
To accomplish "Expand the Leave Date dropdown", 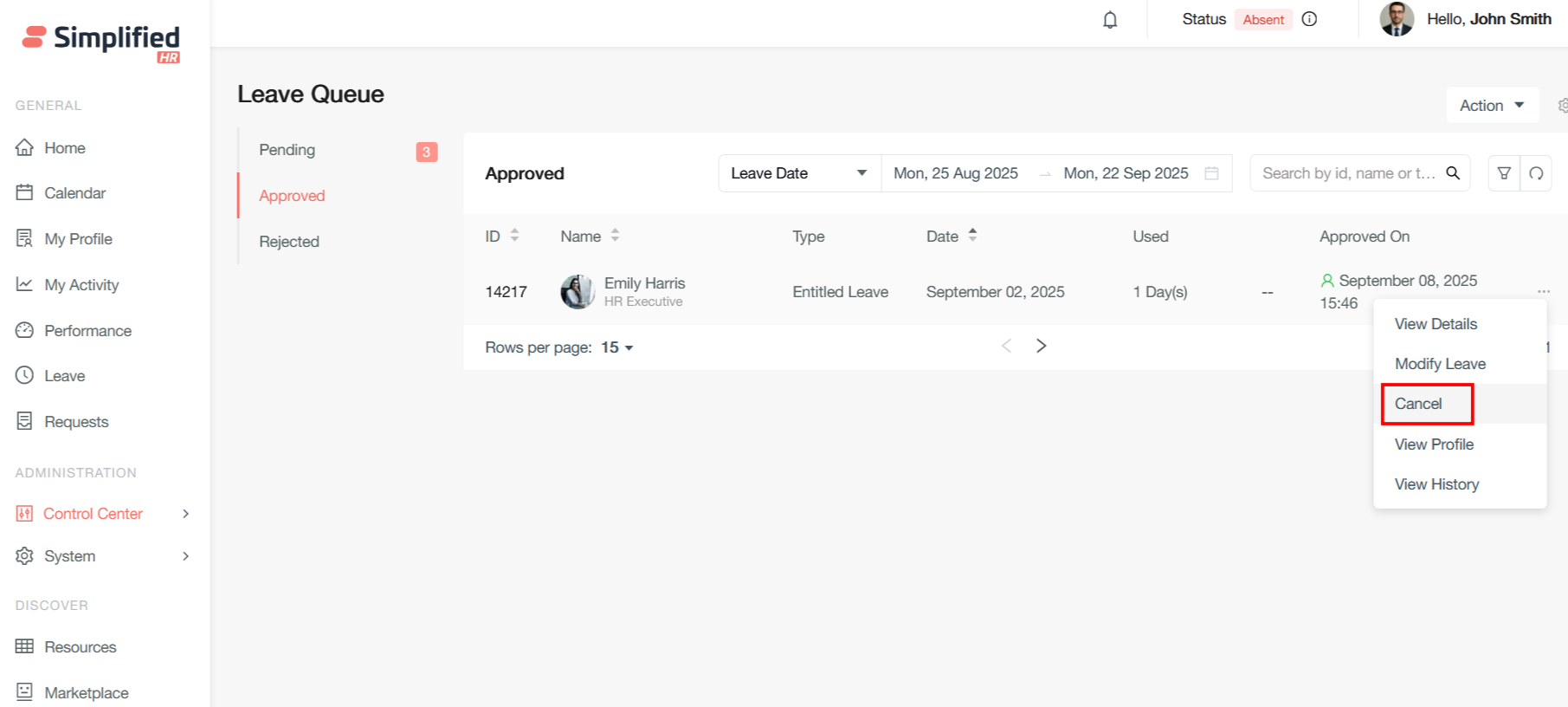I will [x=798, y=173].
